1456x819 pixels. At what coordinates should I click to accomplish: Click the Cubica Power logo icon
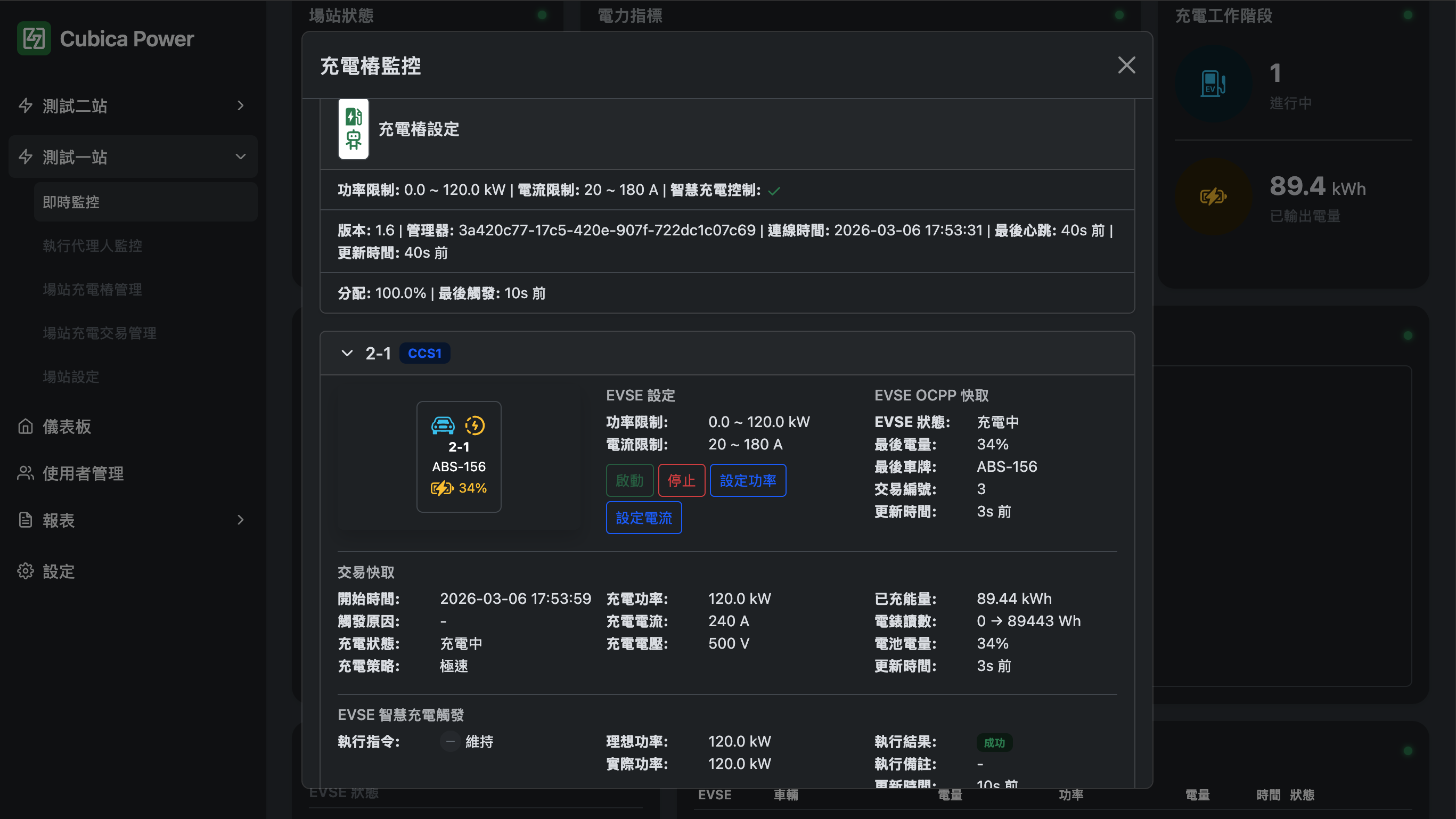[x=34, y=38]
